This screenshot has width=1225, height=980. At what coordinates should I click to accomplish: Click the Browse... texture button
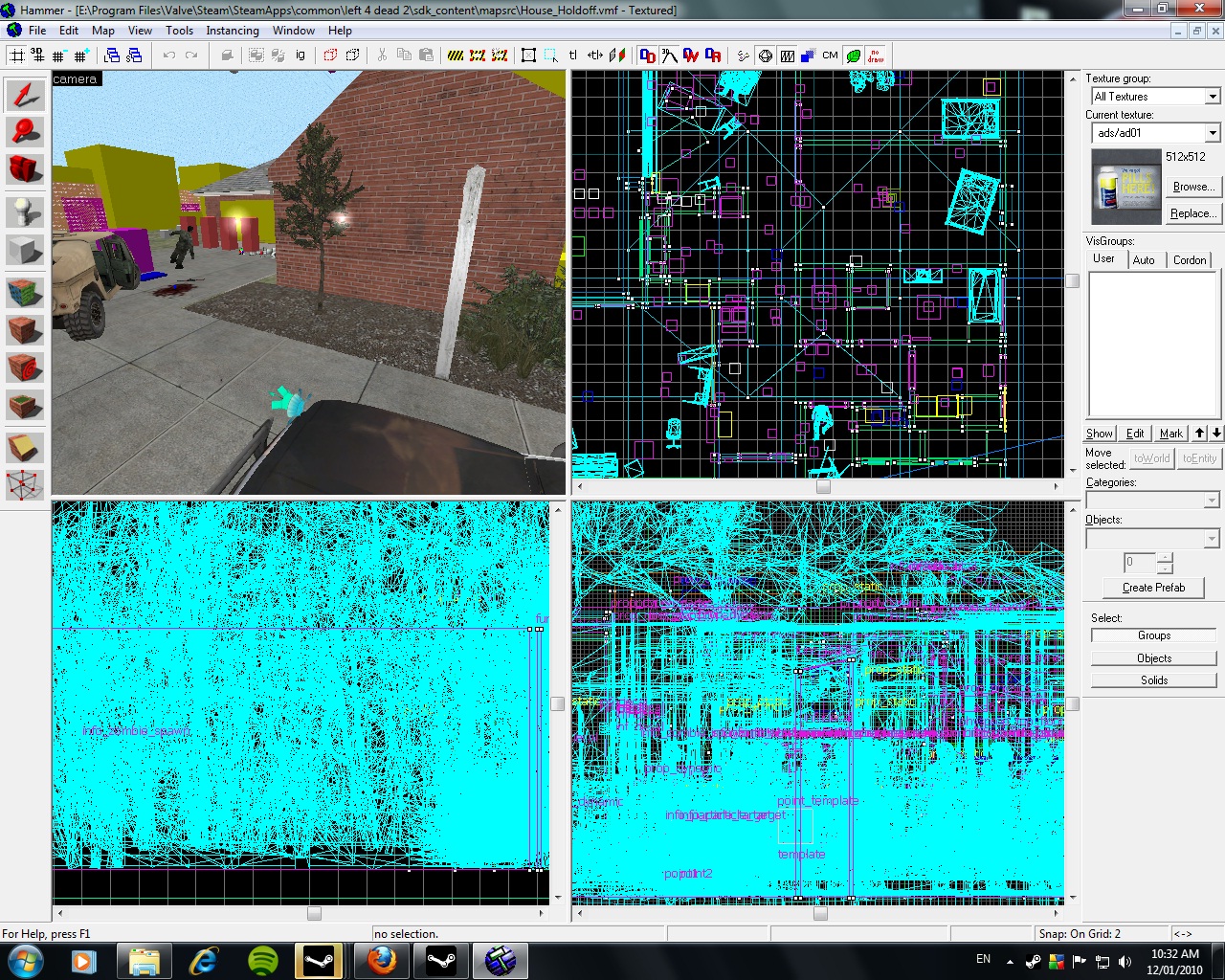1193,187
